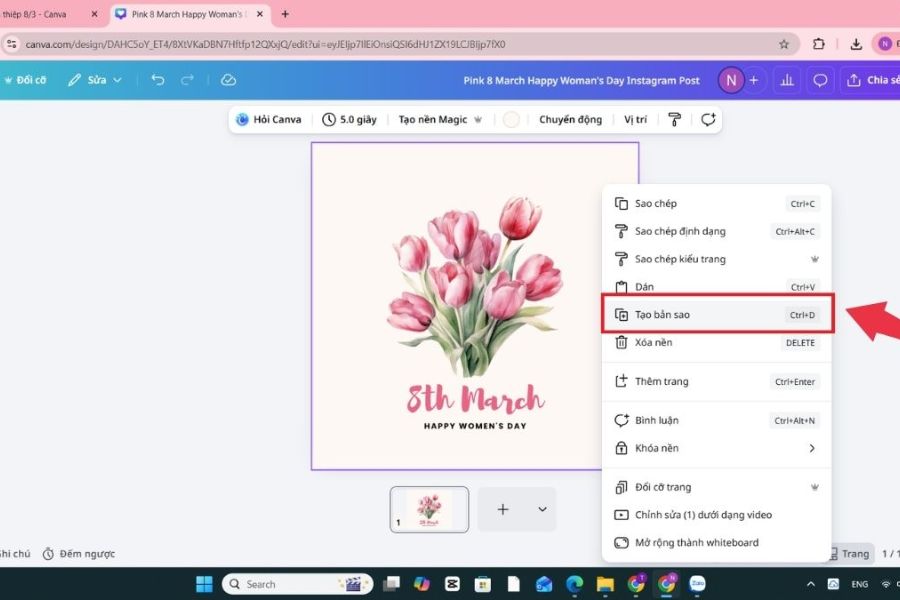Click the paint roller style copy icon
Image resolution: width=900 pixels, height=600 pixels.
click(x=675, y=119)
